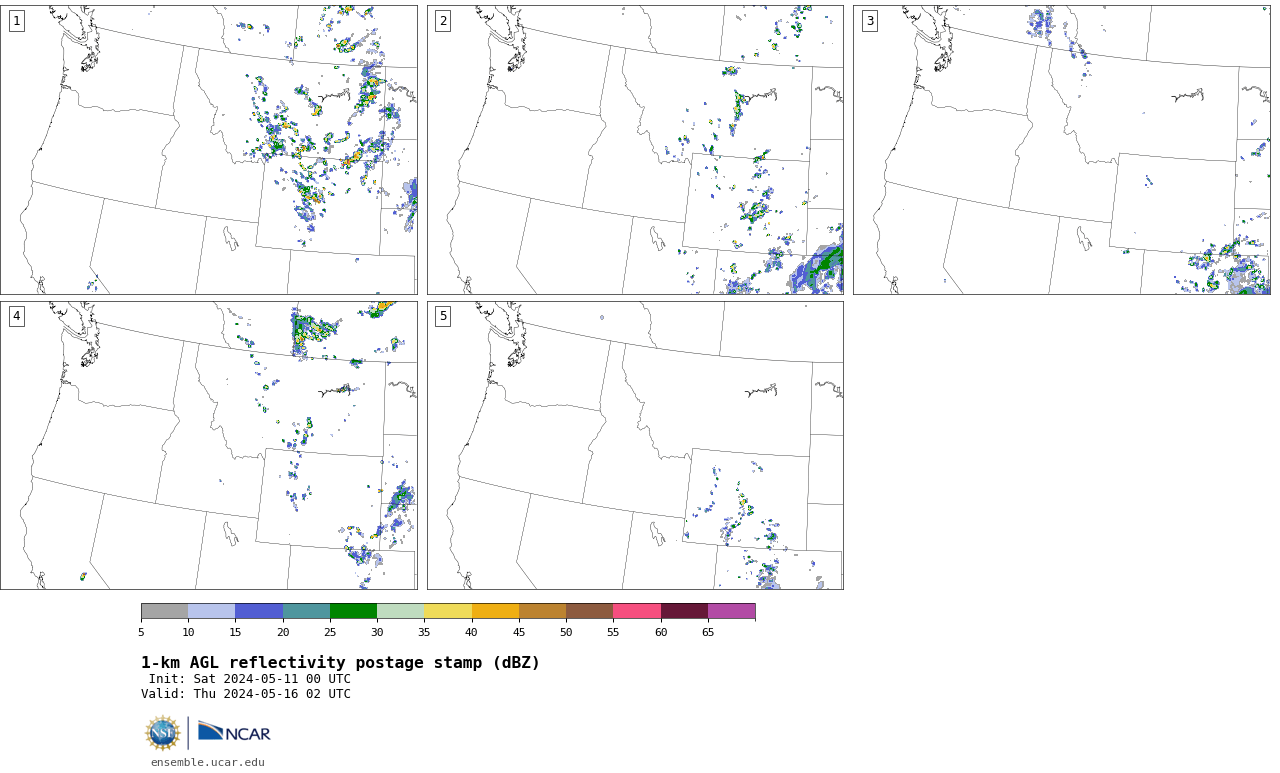Click the NCAR logo

pos(234,733)
